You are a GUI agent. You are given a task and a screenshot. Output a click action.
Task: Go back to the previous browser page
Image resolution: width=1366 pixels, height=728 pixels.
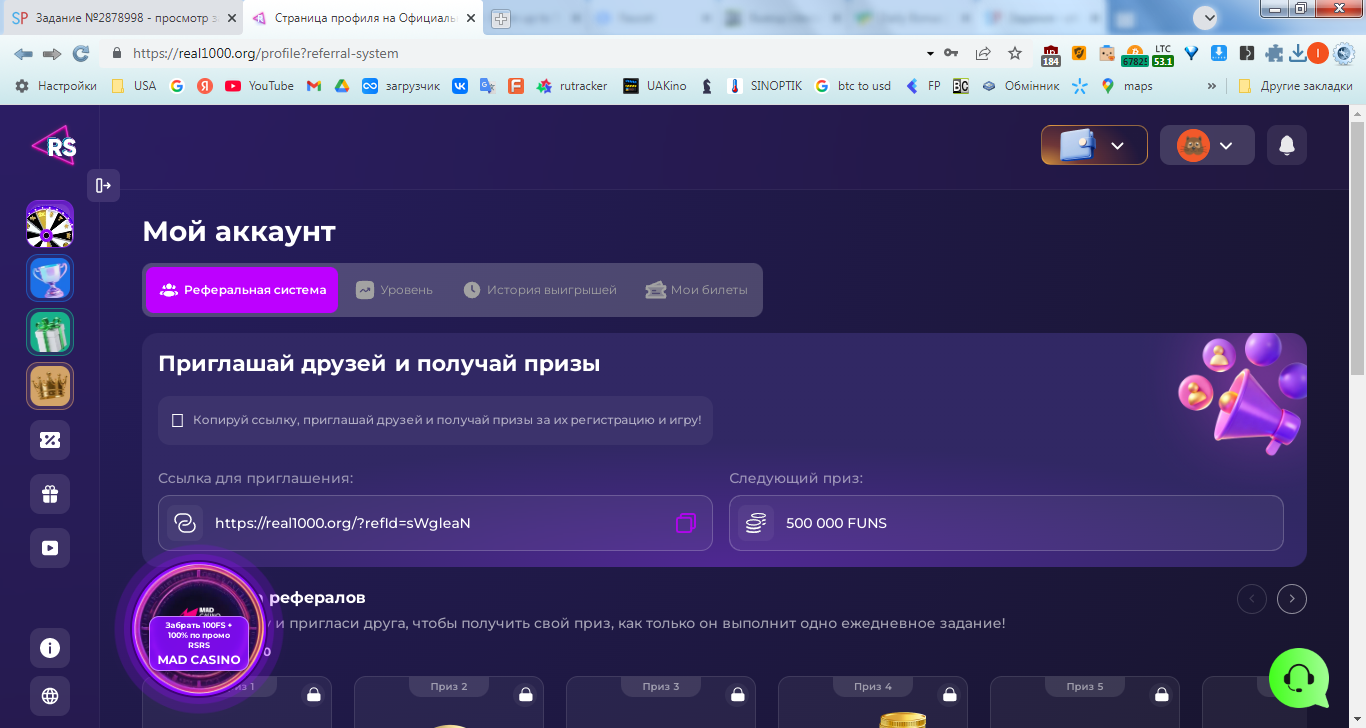[23, 53]
